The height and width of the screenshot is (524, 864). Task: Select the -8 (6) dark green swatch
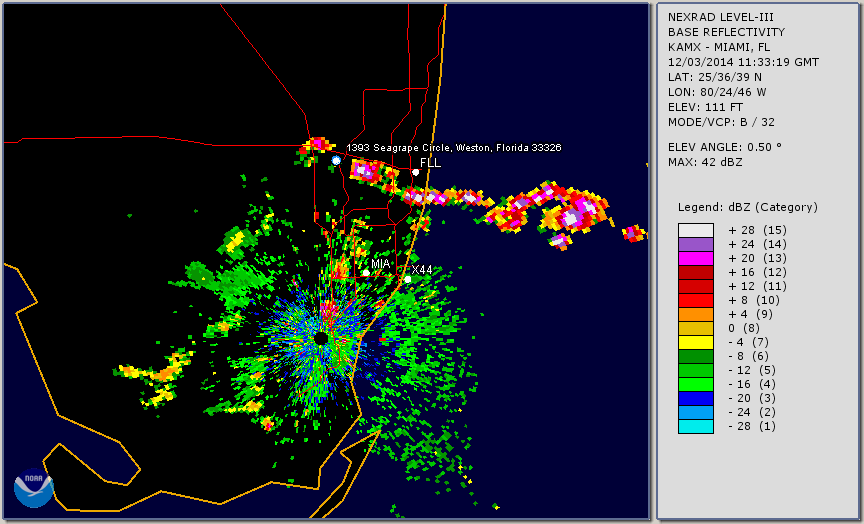(x=696, y=356)
